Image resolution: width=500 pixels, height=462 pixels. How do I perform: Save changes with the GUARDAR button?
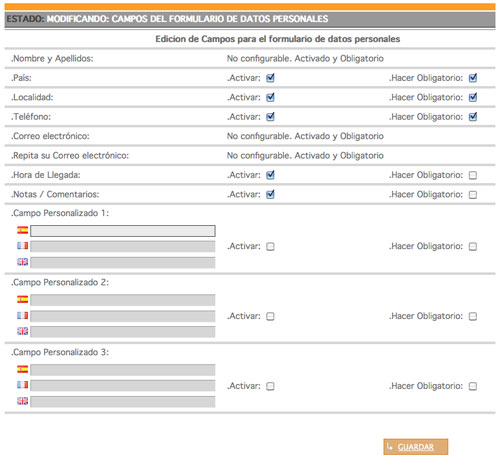[x=416, y=447]
